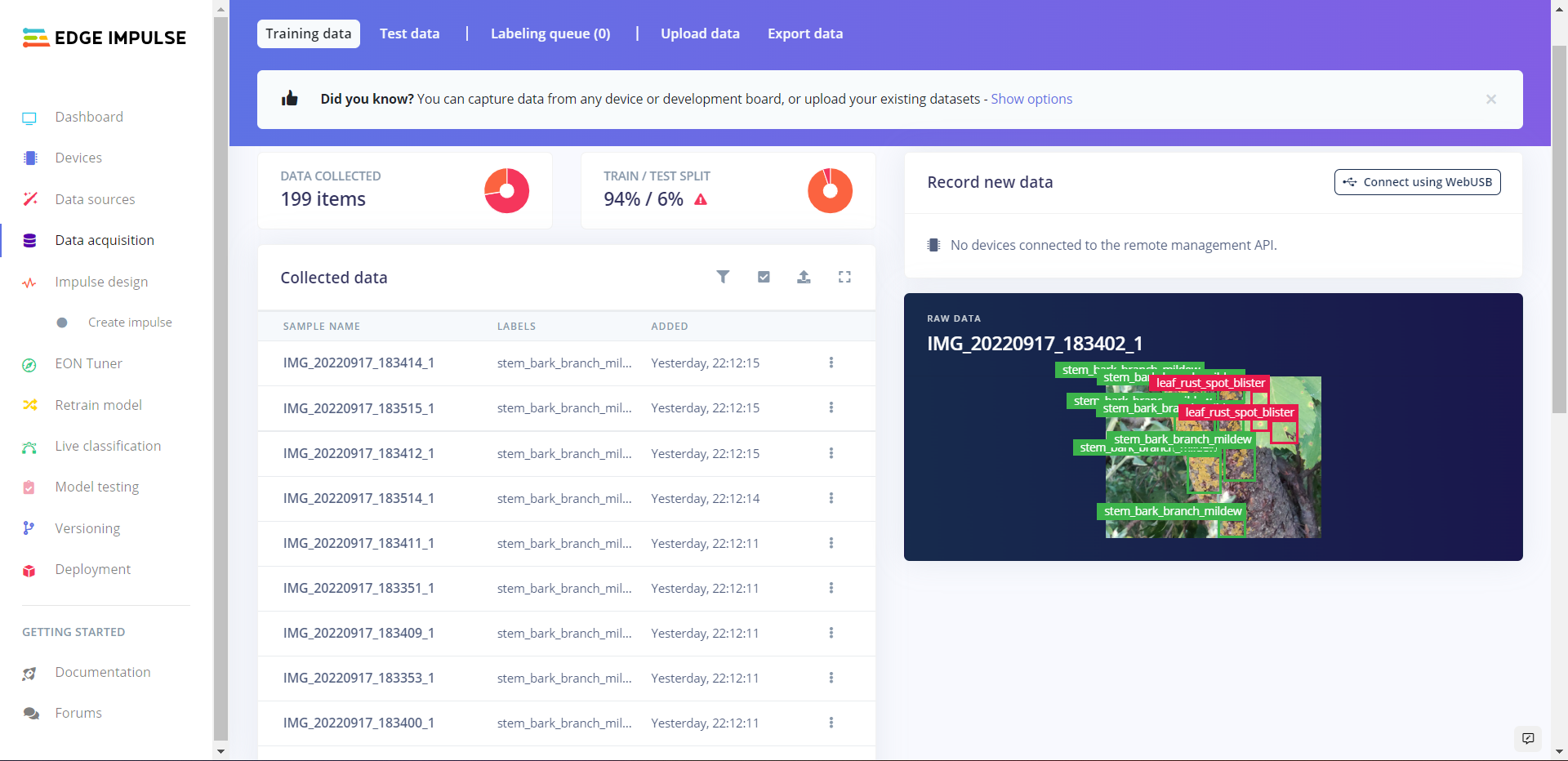Click the upload icon in Collected data
1568x761 pixels.
click(x=804, y=277)
